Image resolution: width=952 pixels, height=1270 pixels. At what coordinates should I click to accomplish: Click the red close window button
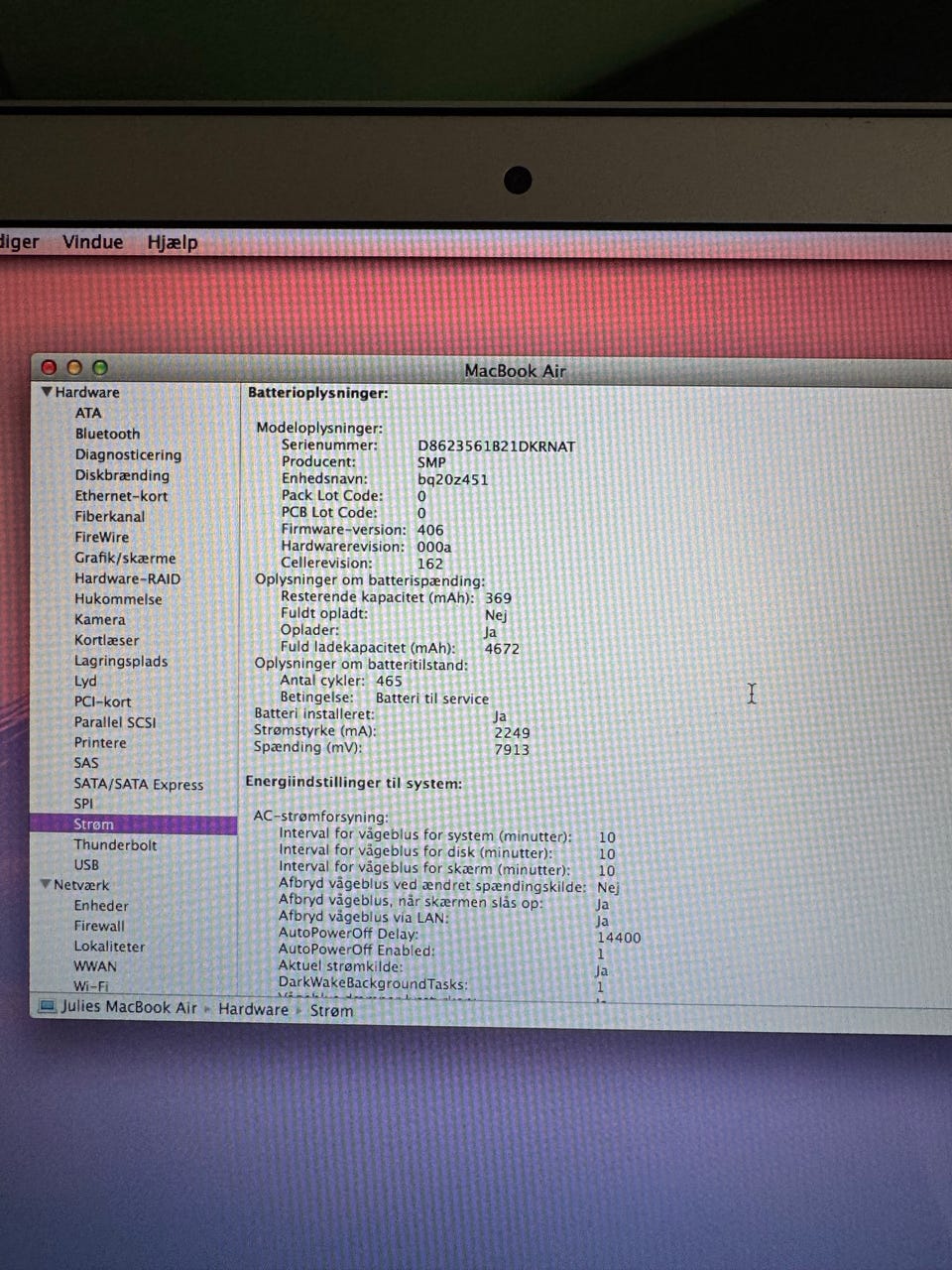click(x=49, y=367)
